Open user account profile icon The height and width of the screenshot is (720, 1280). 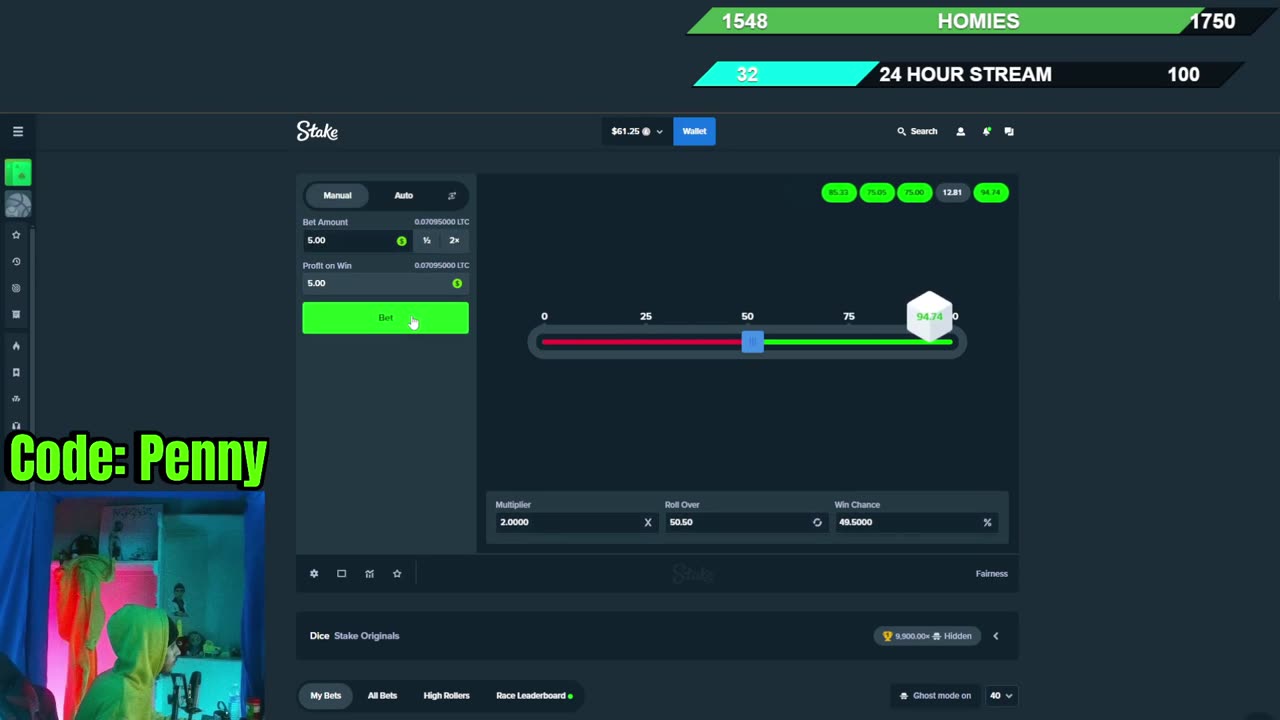960,131
